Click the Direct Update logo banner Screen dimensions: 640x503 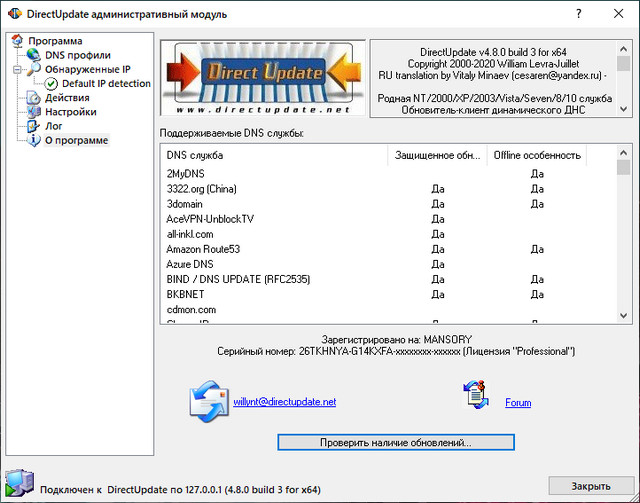[x=262, y=78]
